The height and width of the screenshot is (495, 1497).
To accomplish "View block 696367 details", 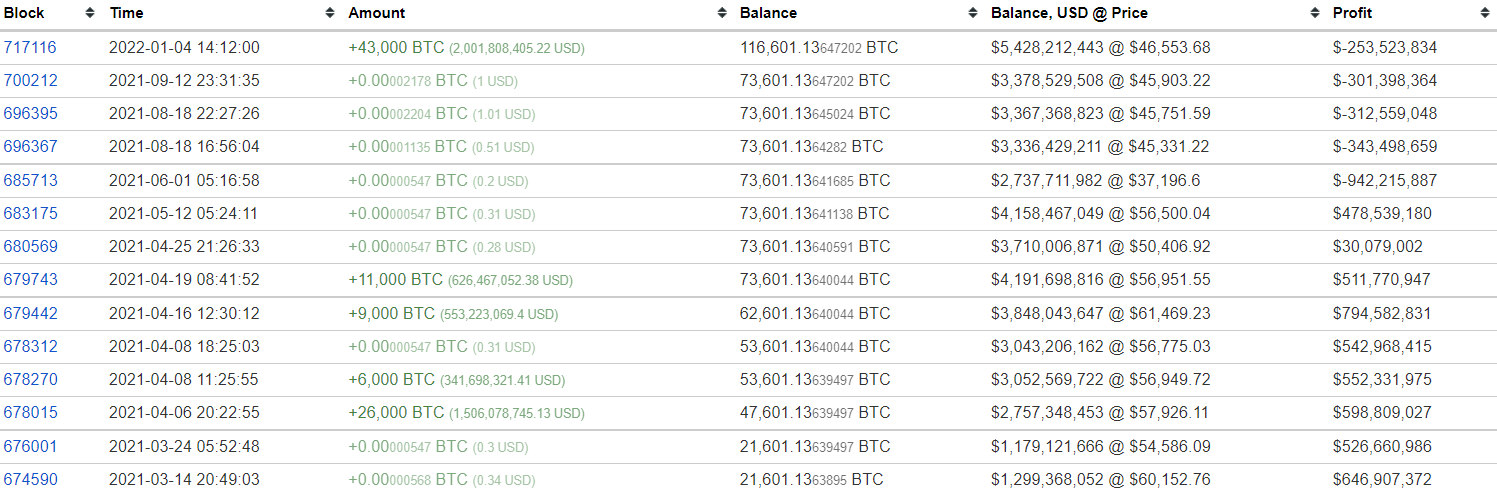I will click(31, 146).
